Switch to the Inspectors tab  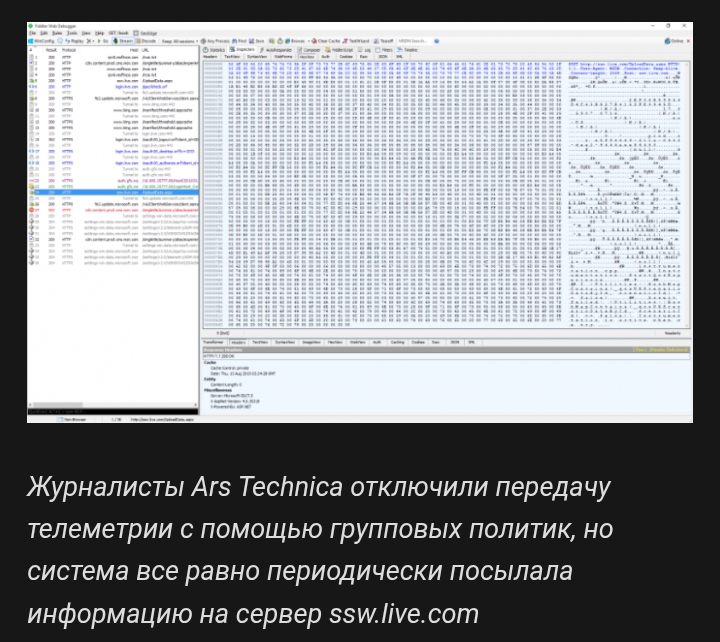click(242, 50)
